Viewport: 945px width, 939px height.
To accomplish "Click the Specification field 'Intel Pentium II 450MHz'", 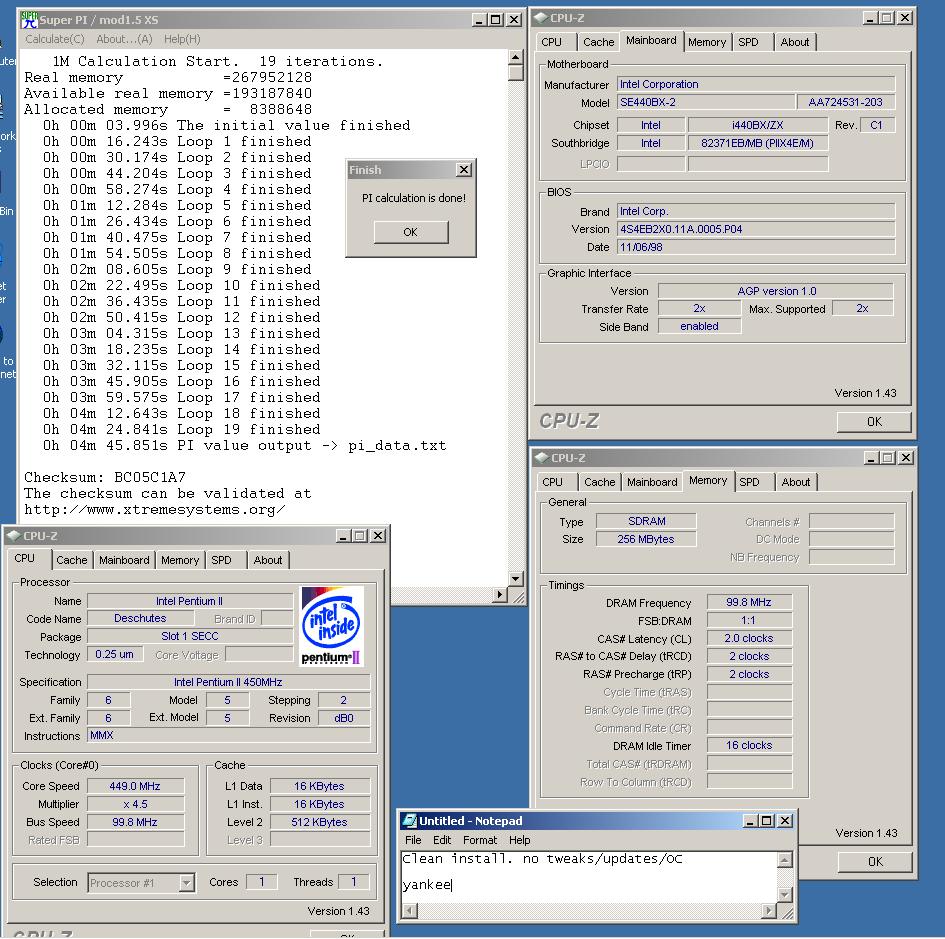I will coord(228,682).
